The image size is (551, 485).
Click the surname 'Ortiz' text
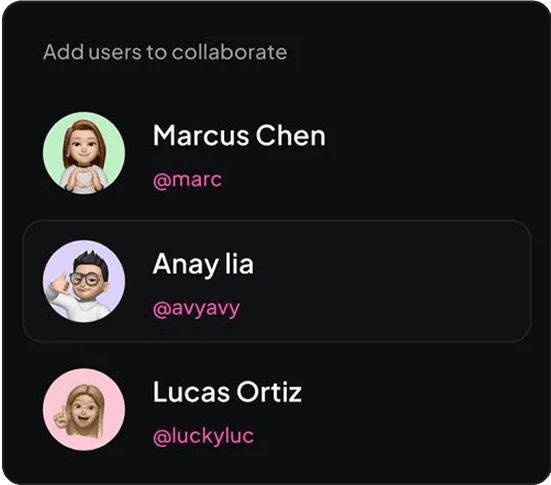pyautogui.click(x=269, y=392)
